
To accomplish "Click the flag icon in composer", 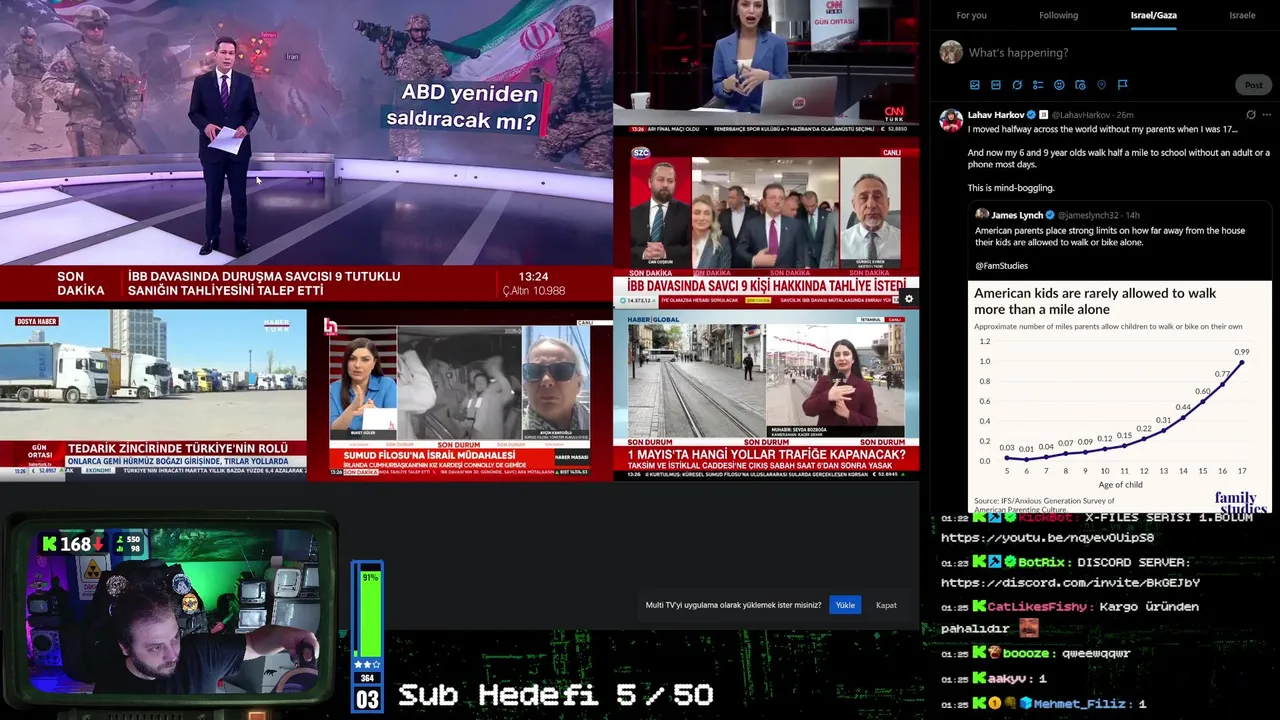I will 1122,85.
